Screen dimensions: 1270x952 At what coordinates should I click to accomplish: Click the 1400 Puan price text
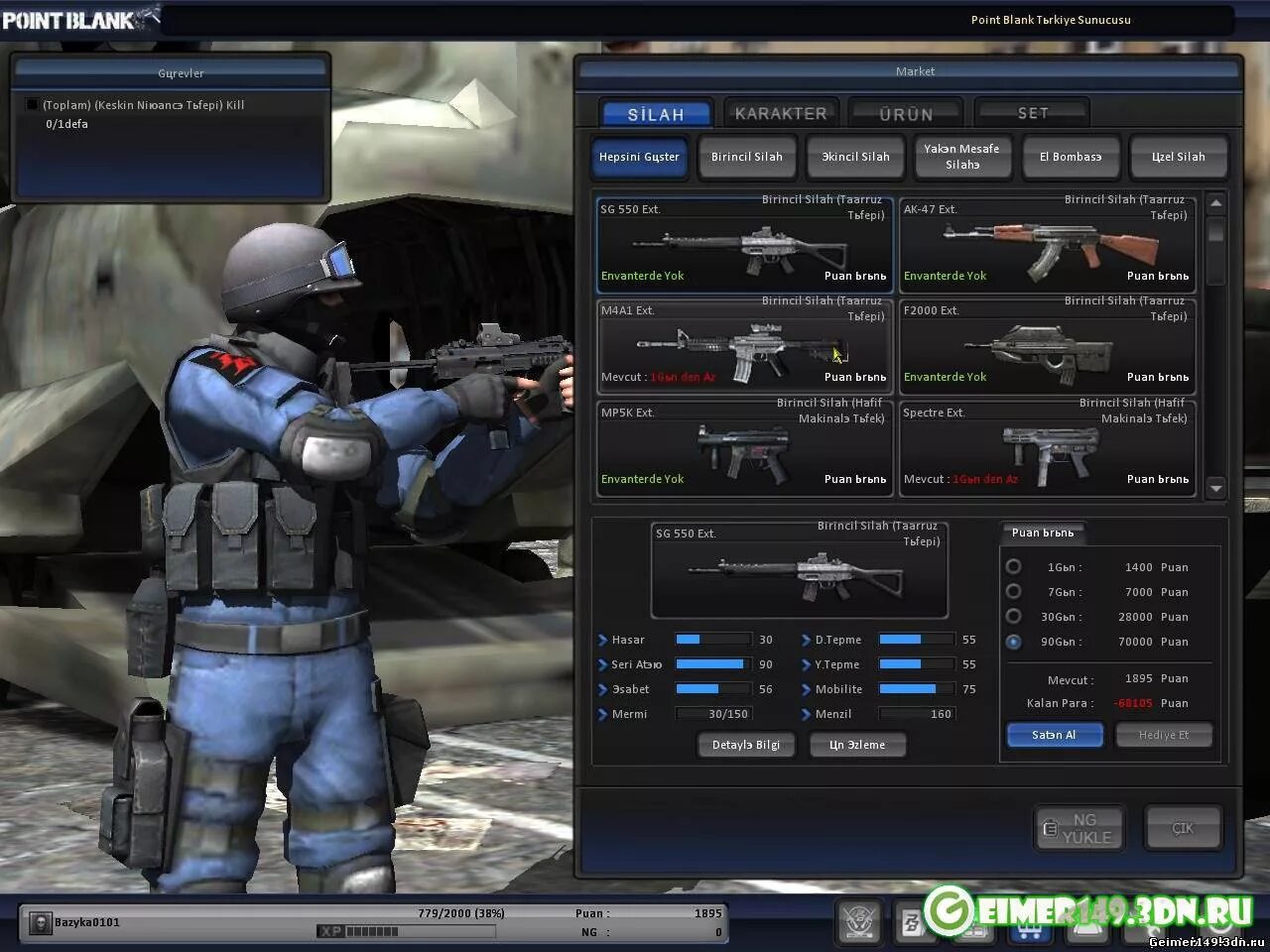[x=1156, y=567]
